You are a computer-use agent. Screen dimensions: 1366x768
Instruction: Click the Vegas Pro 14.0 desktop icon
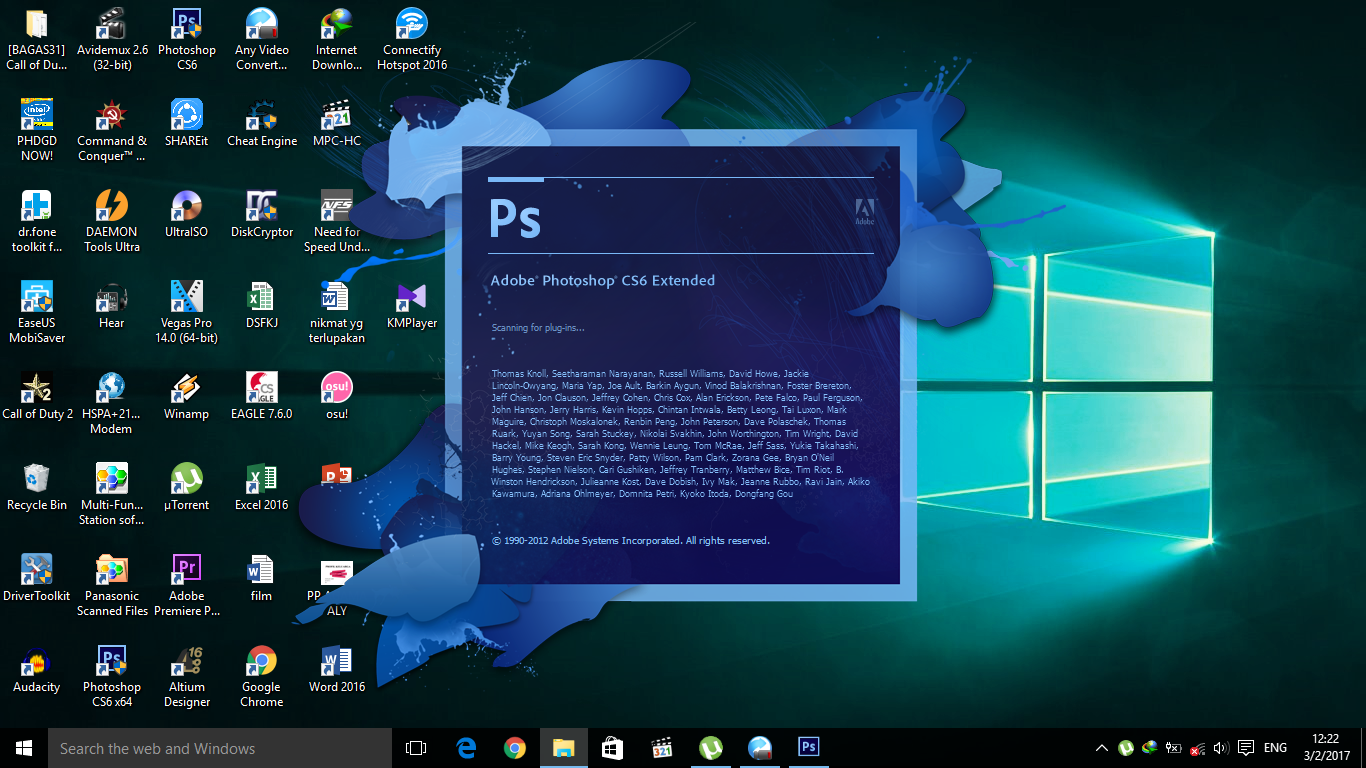[187, 313]
